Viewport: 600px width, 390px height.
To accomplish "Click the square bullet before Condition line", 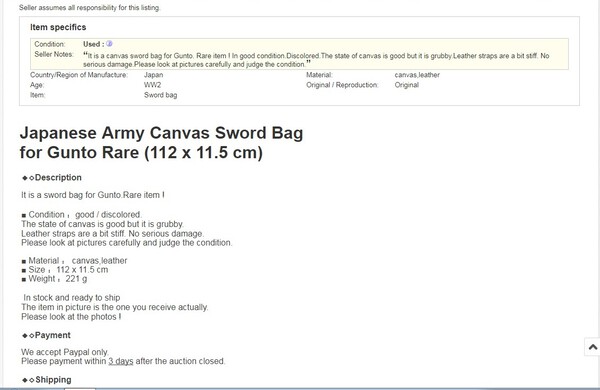I will [24, 215].
